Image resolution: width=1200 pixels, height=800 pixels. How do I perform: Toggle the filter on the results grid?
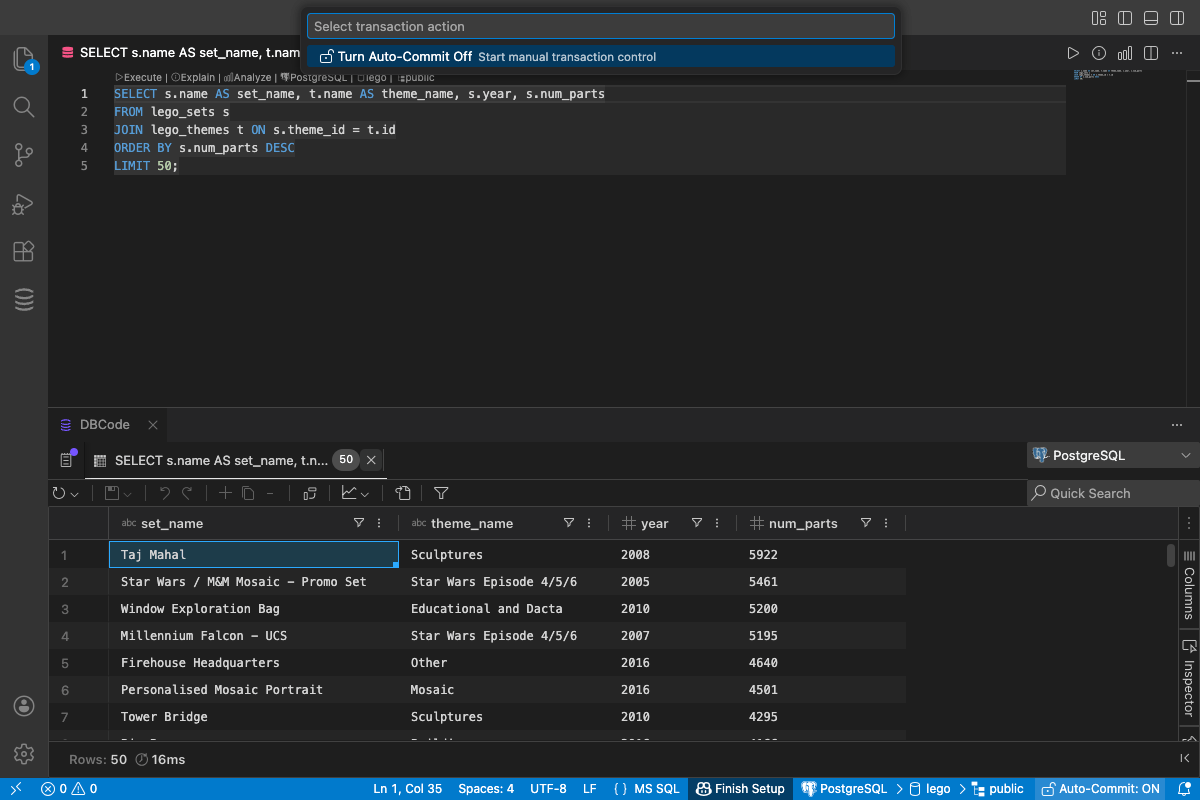(441, 492)
